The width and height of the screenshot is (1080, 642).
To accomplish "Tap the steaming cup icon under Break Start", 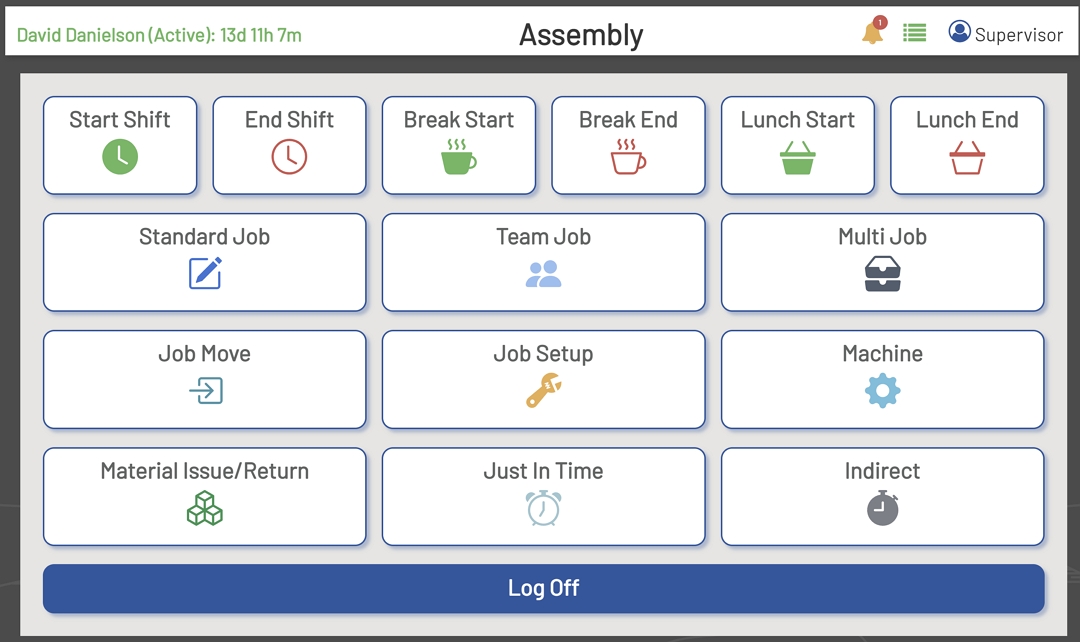I will coord(458,157).
